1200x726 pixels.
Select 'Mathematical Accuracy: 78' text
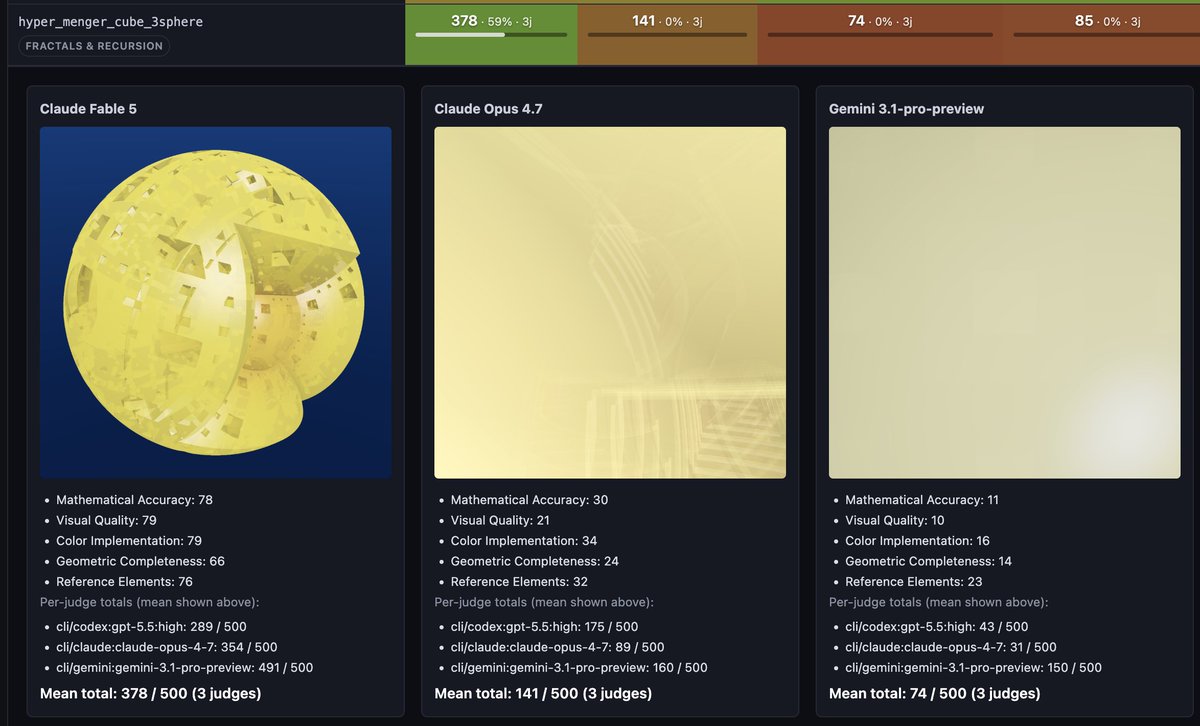[x=134, y=500]
